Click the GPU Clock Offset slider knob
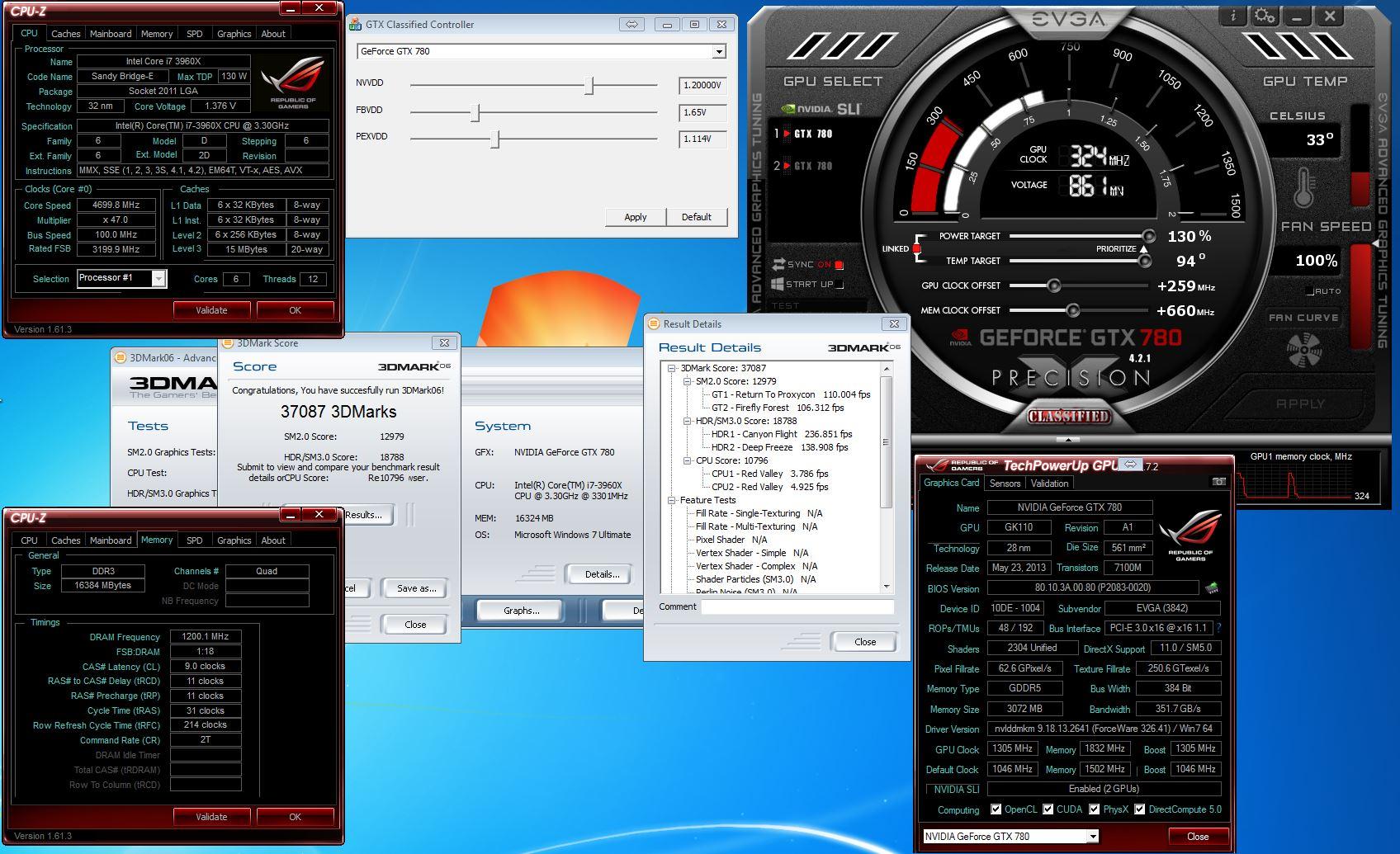The height and width of the screenshot is (854, 1400). [x=1053, y=285]
